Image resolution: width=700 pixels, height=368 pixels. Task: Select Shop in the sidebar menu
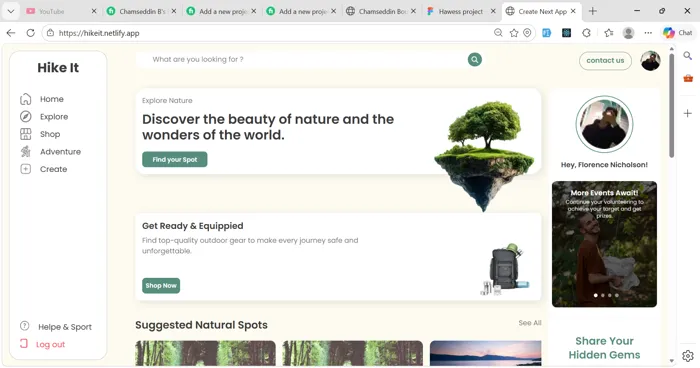click(x=50, y=134)
